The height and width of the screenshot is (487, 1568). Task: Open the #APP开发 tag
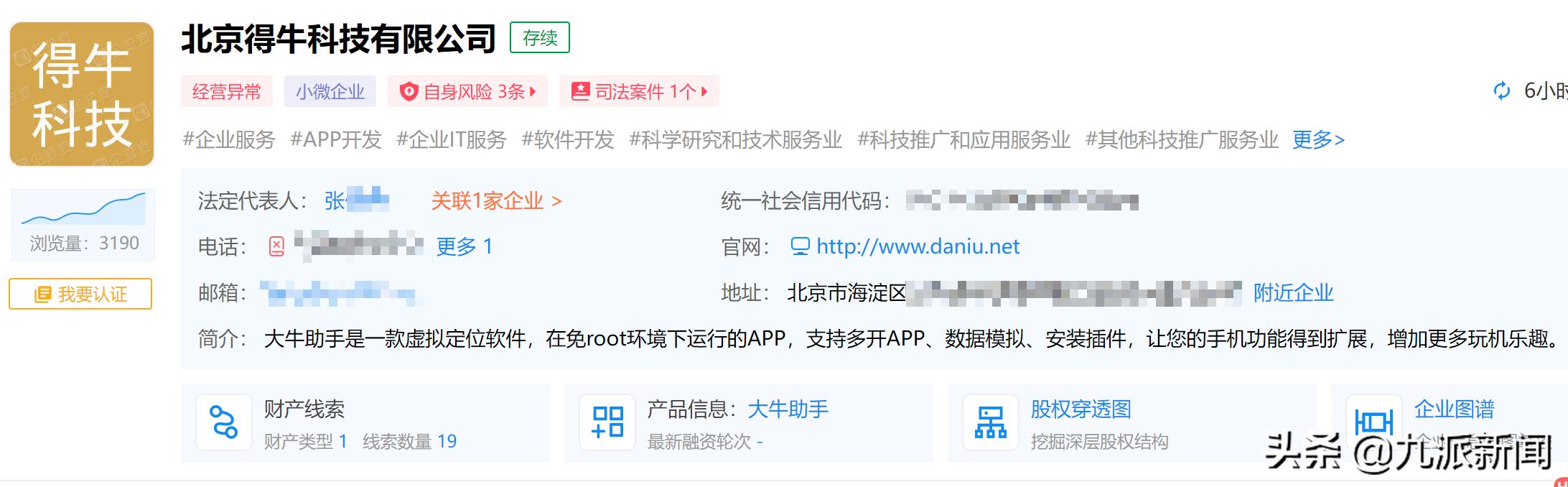(x=336, y=139)
